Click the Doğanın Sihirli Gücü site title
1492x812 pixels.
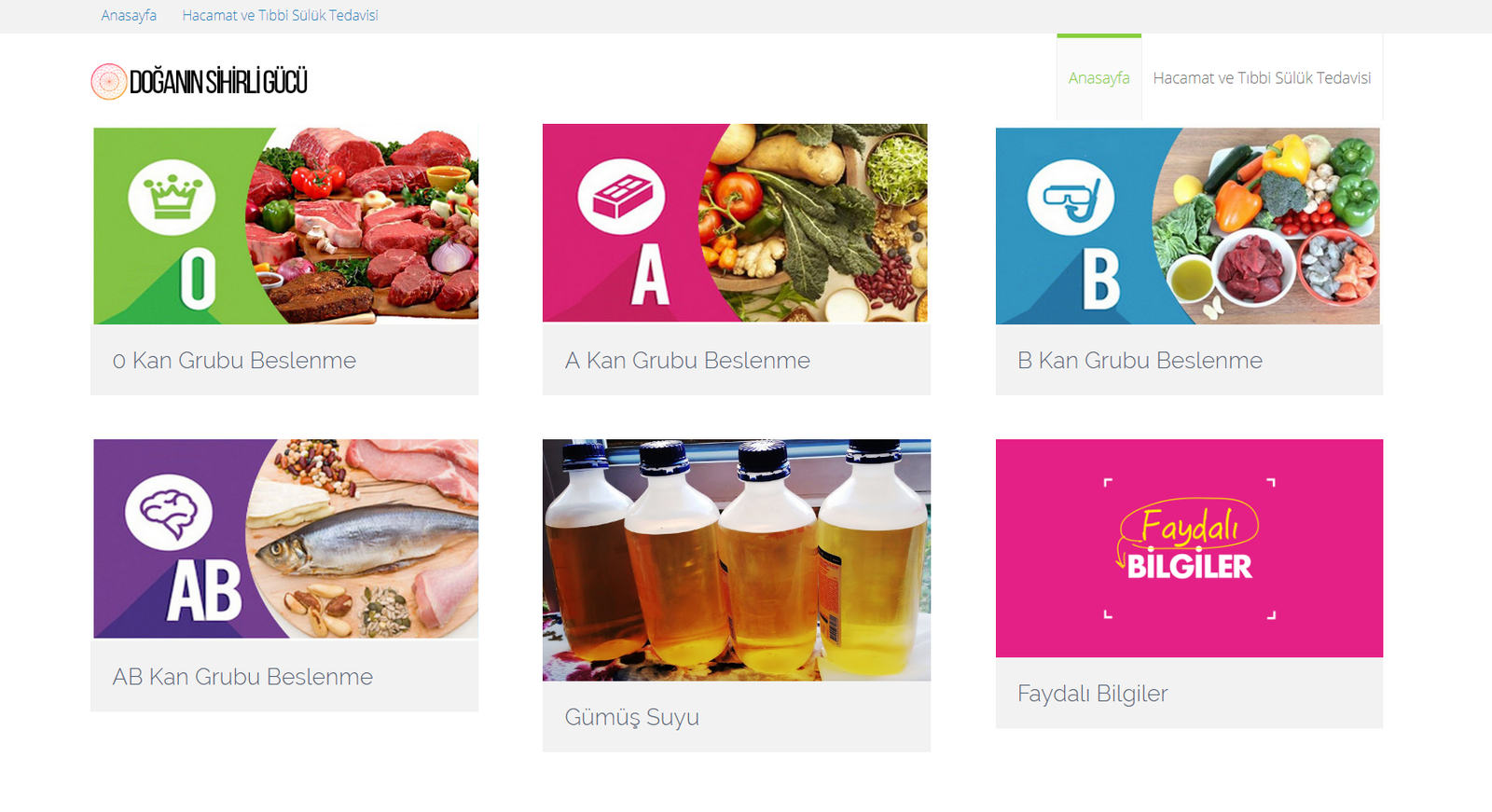pos(218,82)
